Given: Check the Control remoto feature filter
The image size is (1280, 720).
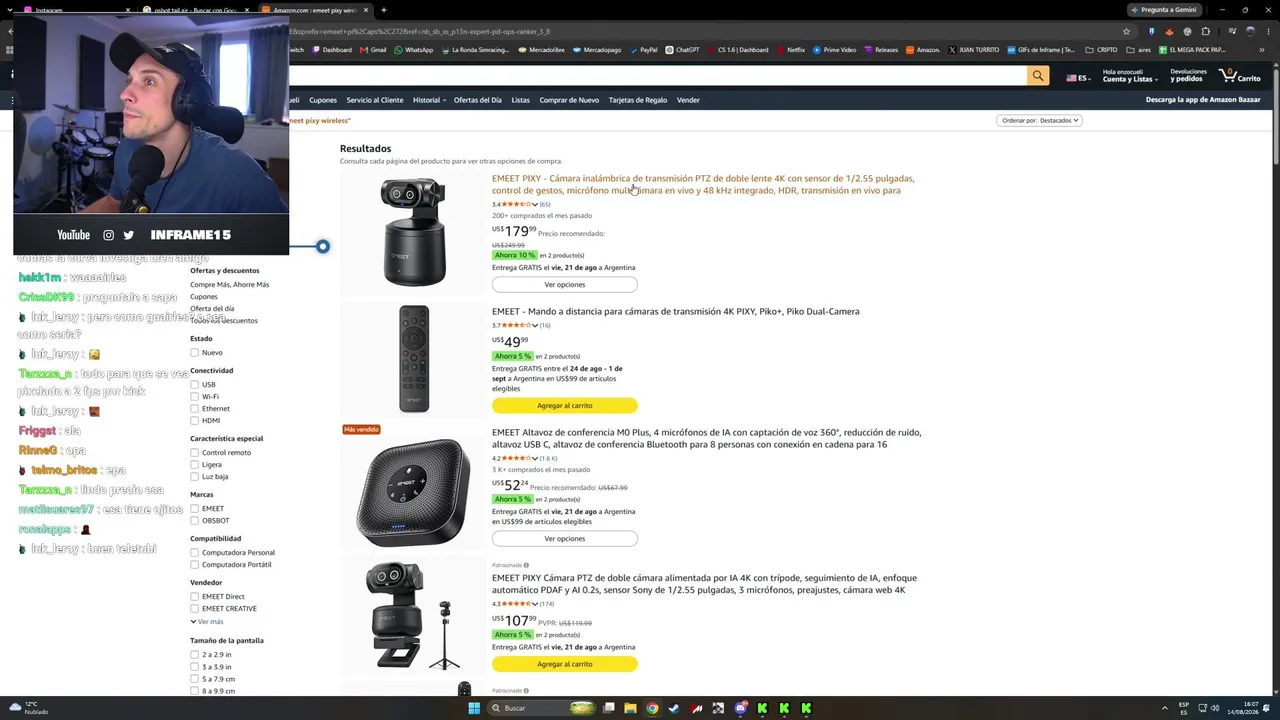Looking at the screenshot, I should click(194, 453).
